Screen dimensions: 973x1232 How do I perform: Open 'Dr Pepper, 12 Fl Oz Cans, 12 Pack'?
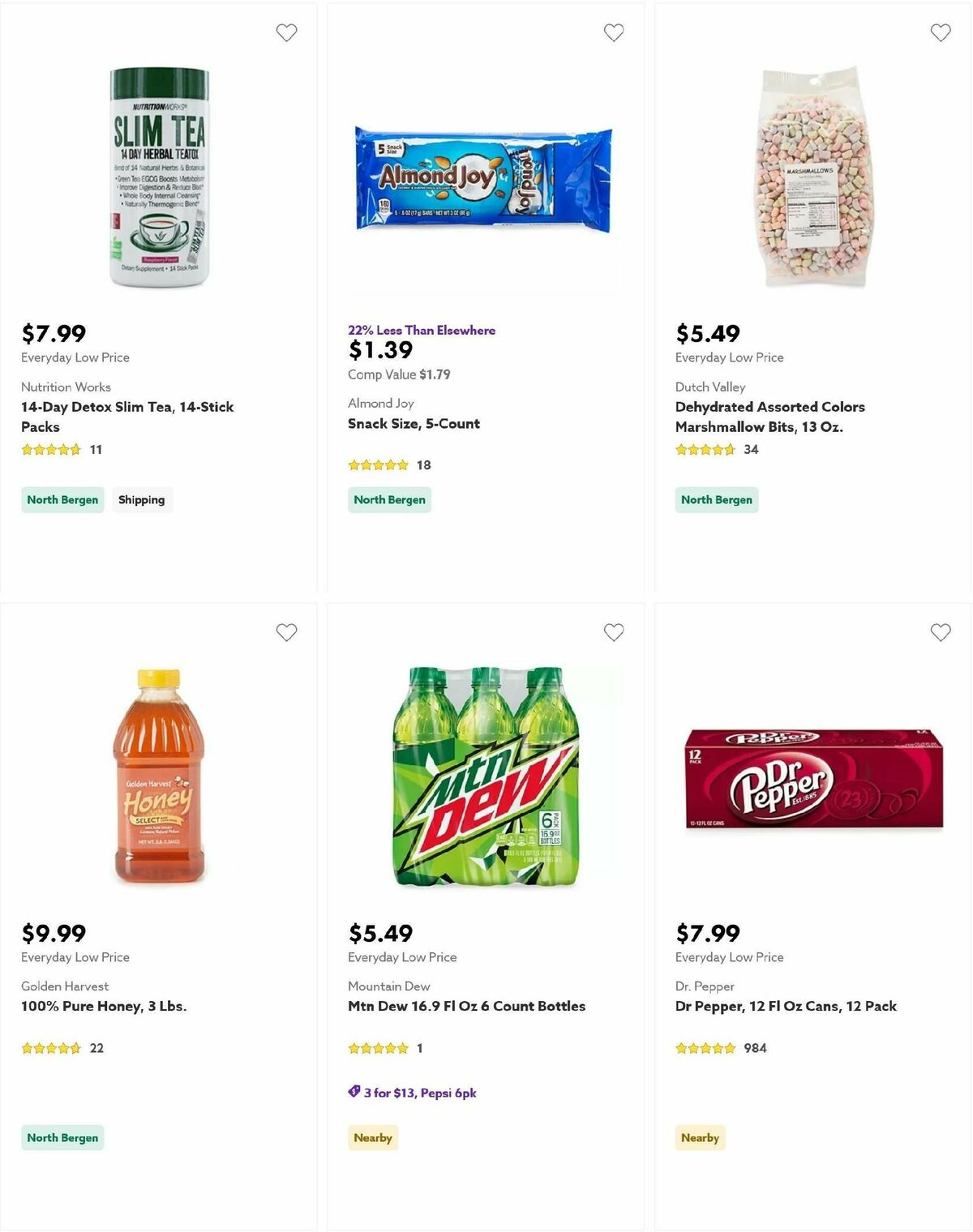click(786, 1006)
